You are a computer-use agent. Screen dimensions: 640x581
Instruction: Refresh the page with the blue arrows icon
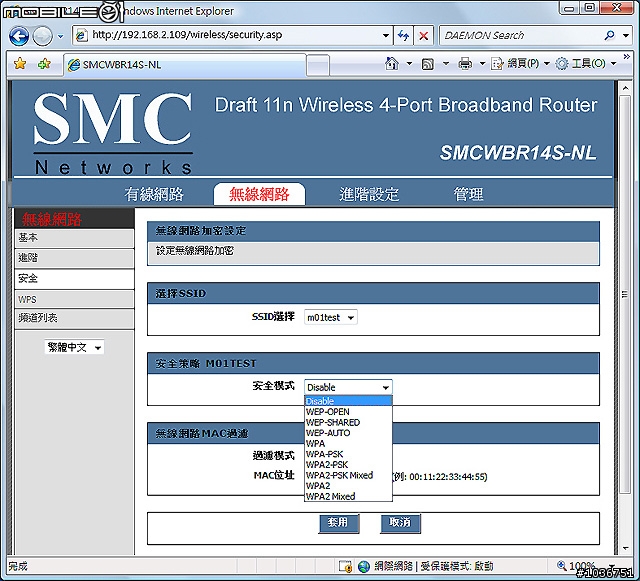pyautogui.click(x=403, y=36)
